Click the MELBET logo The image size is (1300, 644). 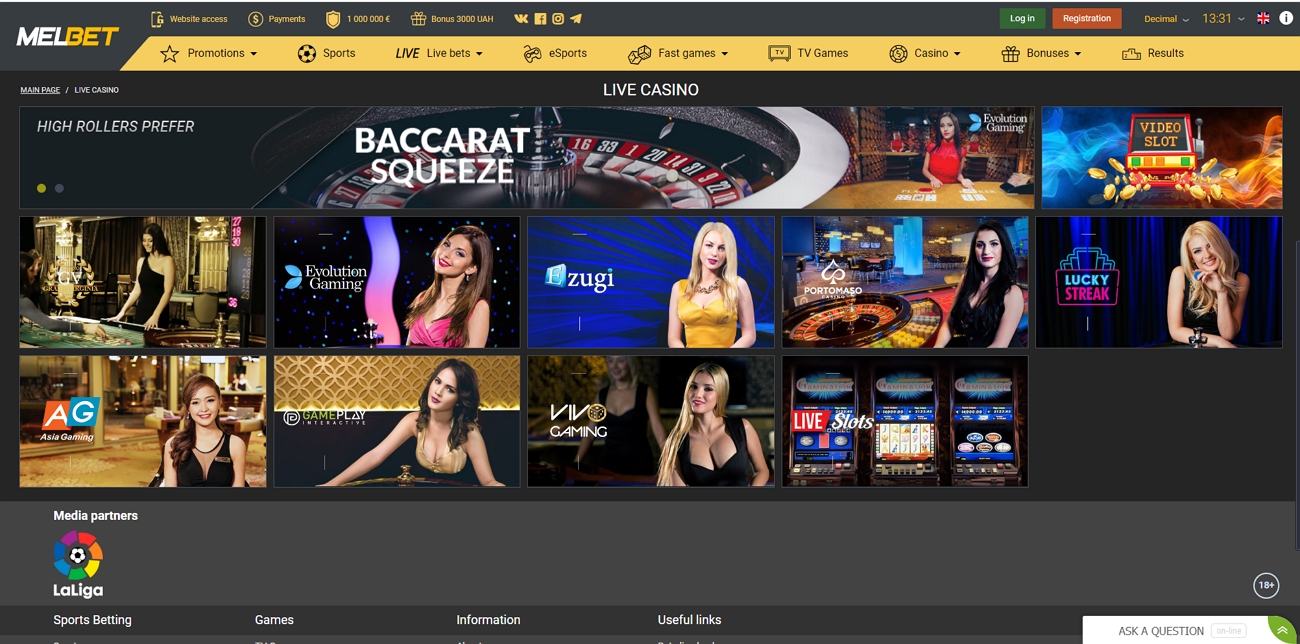pyautogui.click(x=67, y=37)
